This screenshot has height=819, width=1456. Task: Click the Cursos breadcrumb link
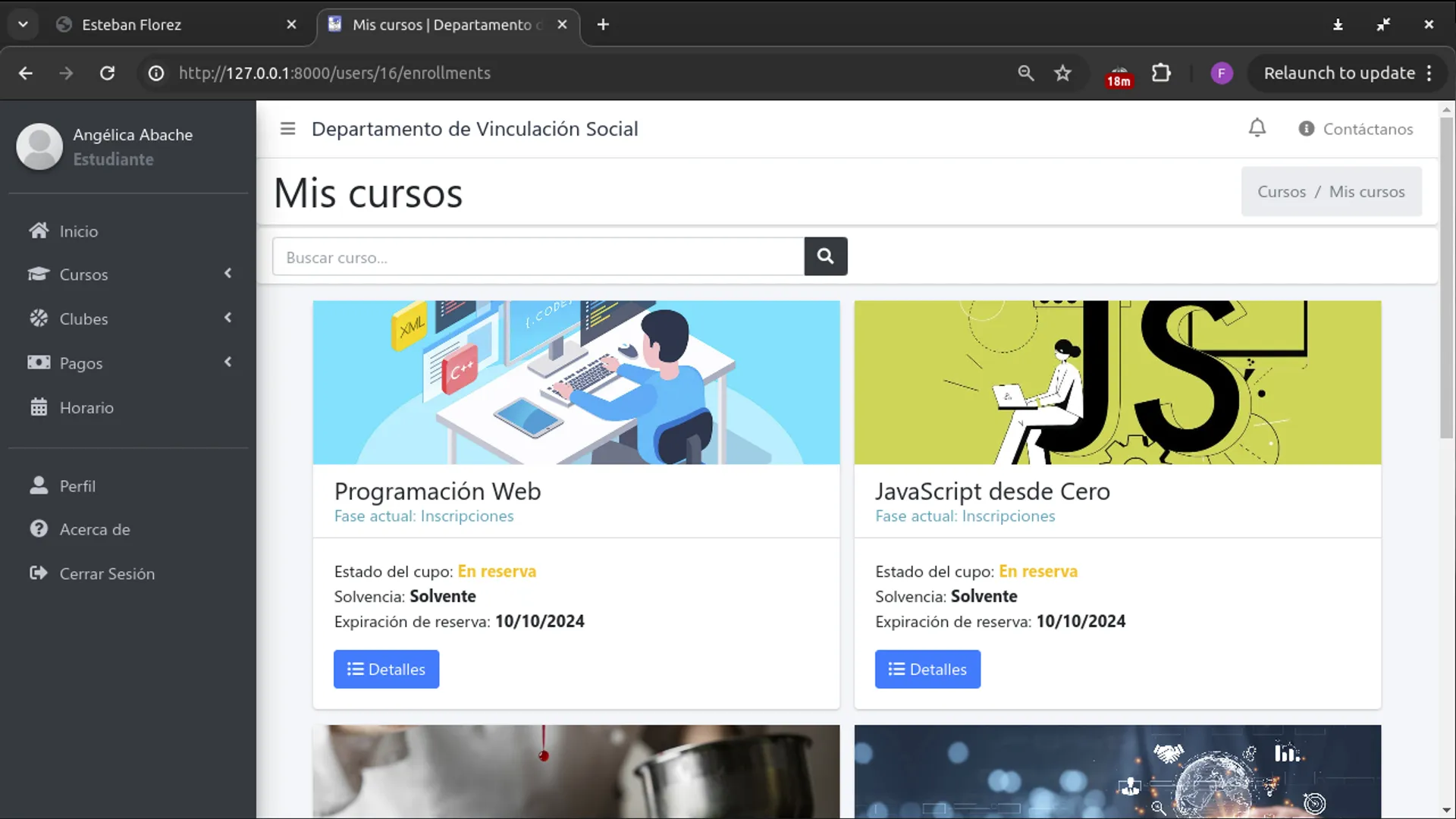(x=1282, y=191)
